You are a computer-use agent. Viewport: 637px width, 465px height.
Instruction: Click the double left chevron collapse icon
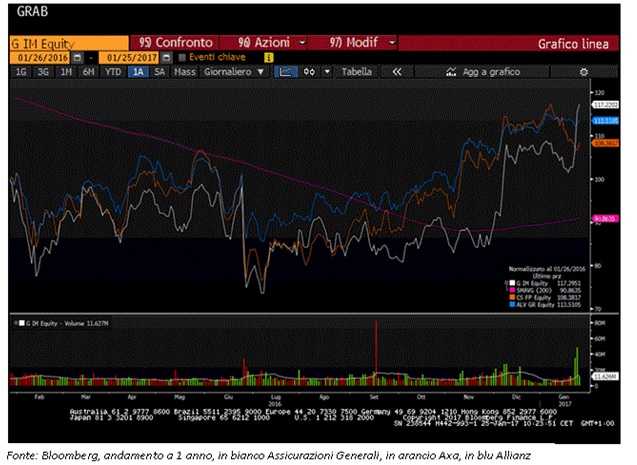click(397, 72)
